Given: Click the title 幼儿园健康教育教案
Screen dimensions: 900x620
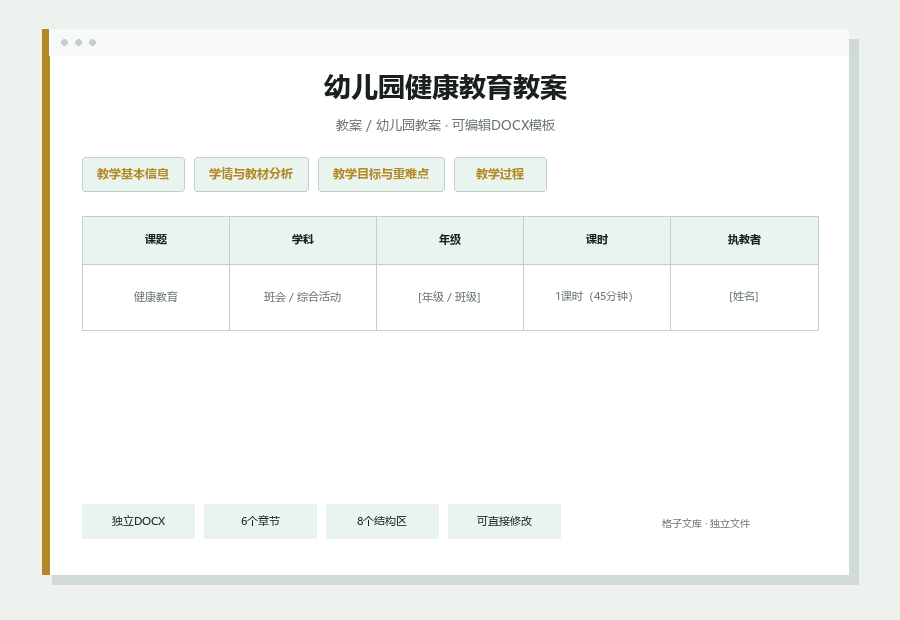Looking at the screenshot, I should click(445, 88).
